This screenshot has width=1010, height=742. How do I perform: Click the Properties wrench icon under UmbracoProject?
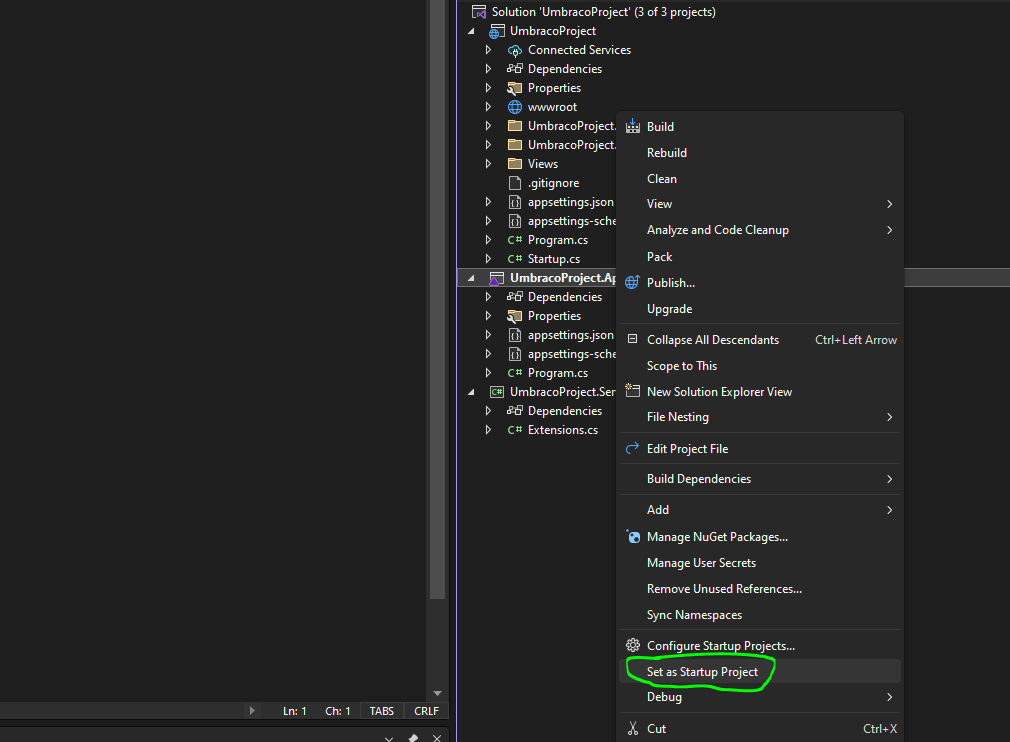click(515, 88)
